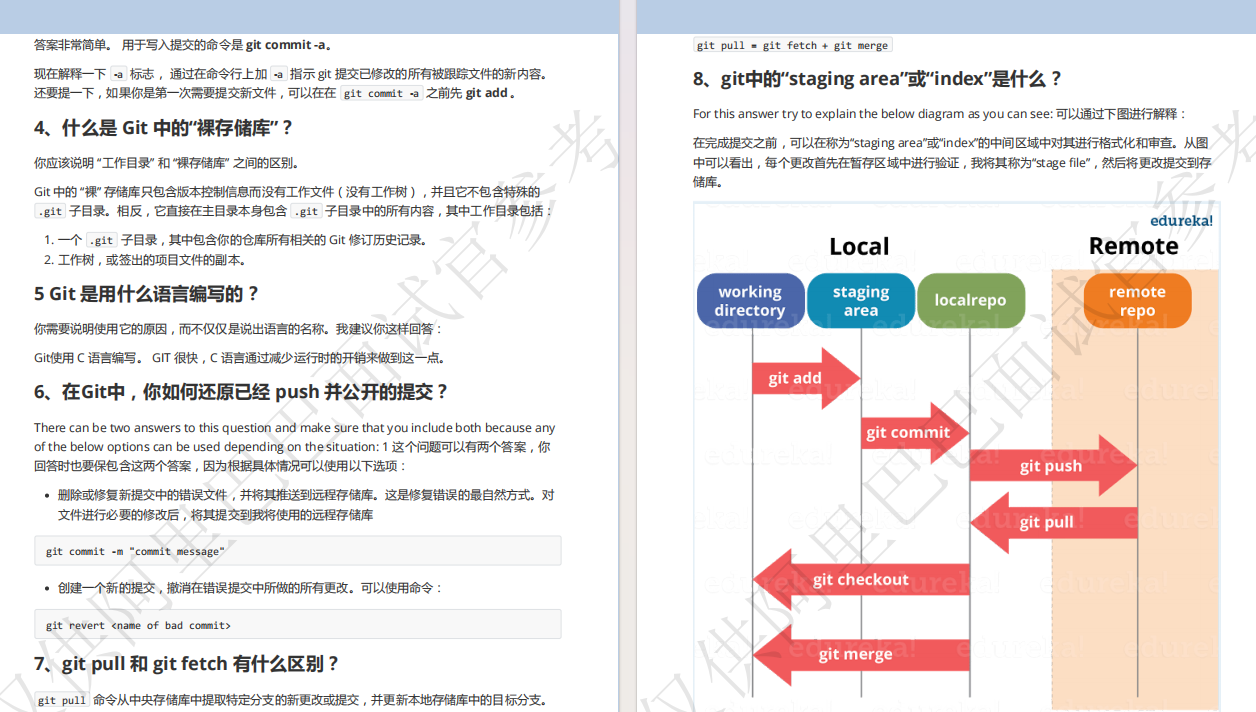Click the heading '4、什么是 Git 中的"裸存储库"?'
The width and height of the screenshot is (1256, 712).
point(164,128)
